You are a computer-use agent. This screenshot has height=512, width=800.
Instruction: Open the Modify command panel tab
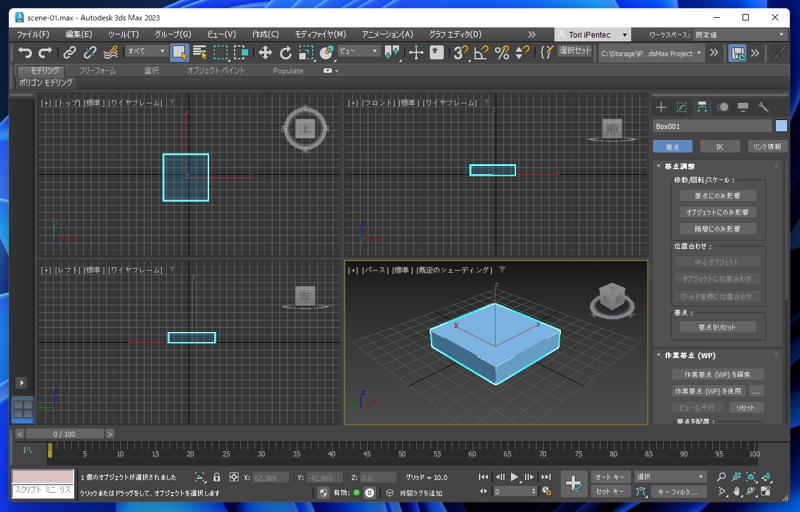pos(682,107)
